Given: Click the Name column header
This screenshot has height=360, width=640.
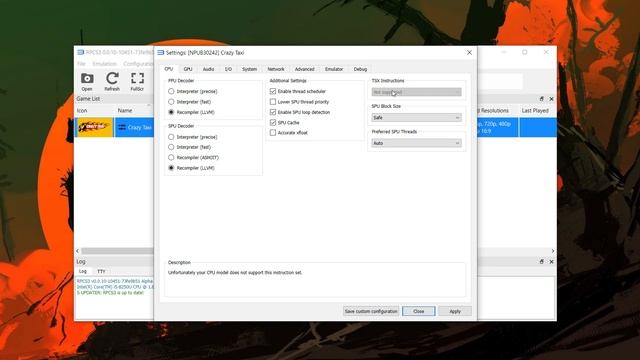Looking at the screenshot, I should (125, 111).
